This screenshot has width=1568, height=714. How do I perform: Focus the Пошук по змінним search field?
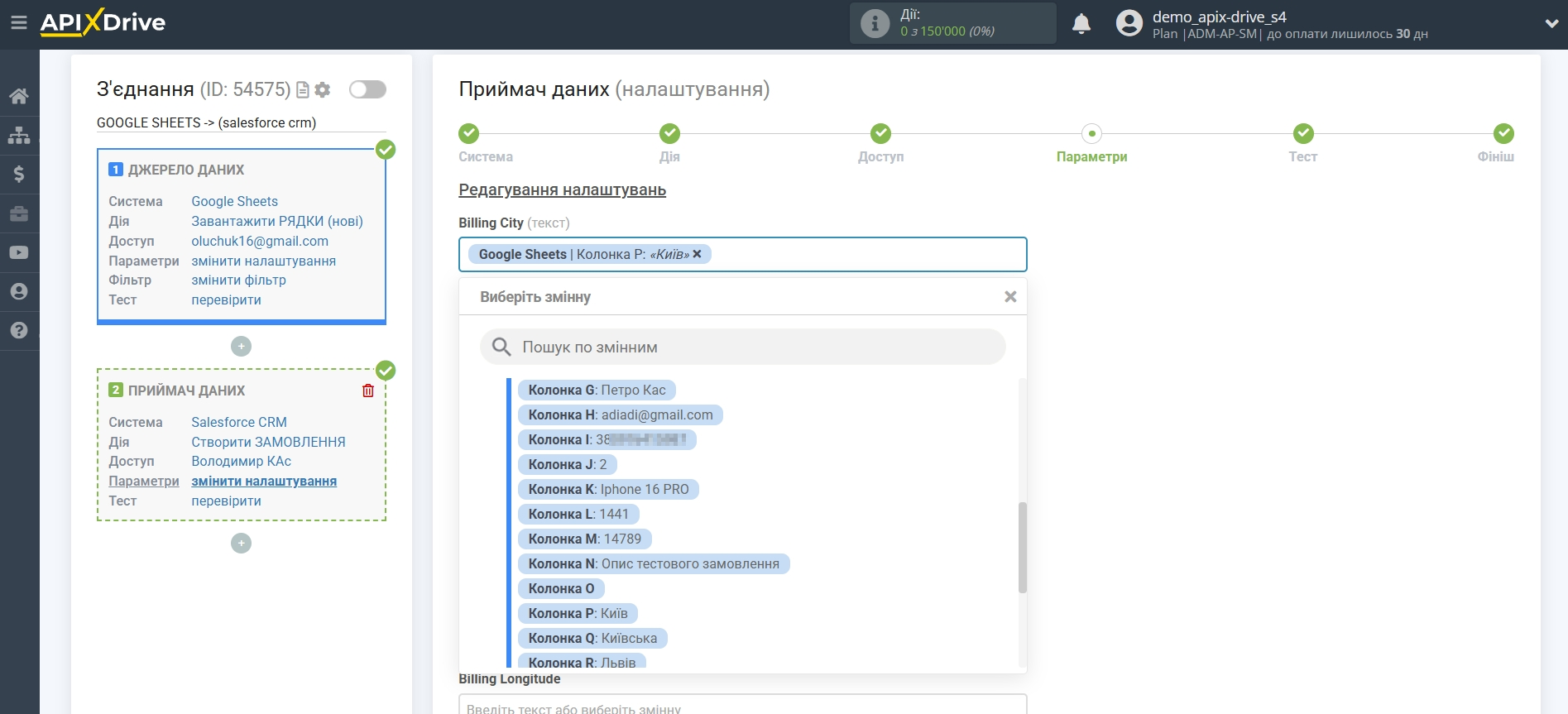pos(743,347)
